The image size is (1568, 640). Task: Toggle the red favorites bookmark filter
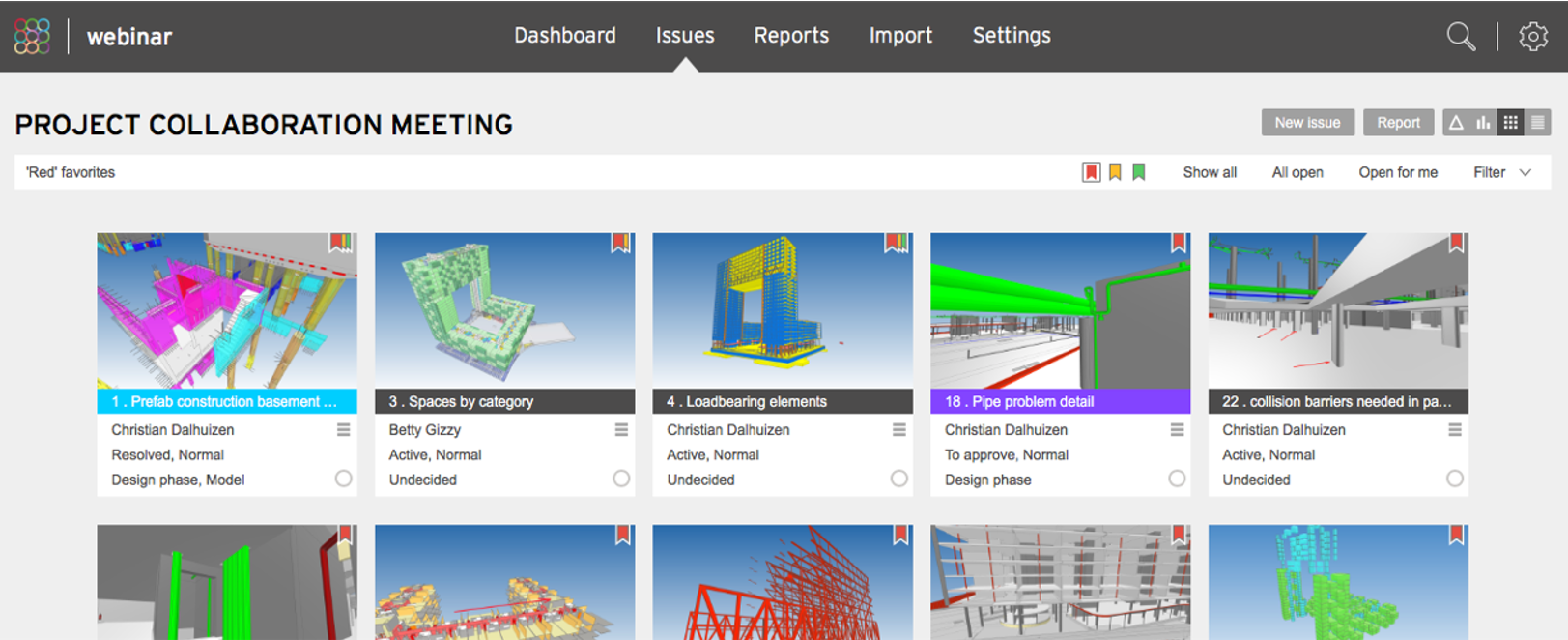pos(1091,172)
